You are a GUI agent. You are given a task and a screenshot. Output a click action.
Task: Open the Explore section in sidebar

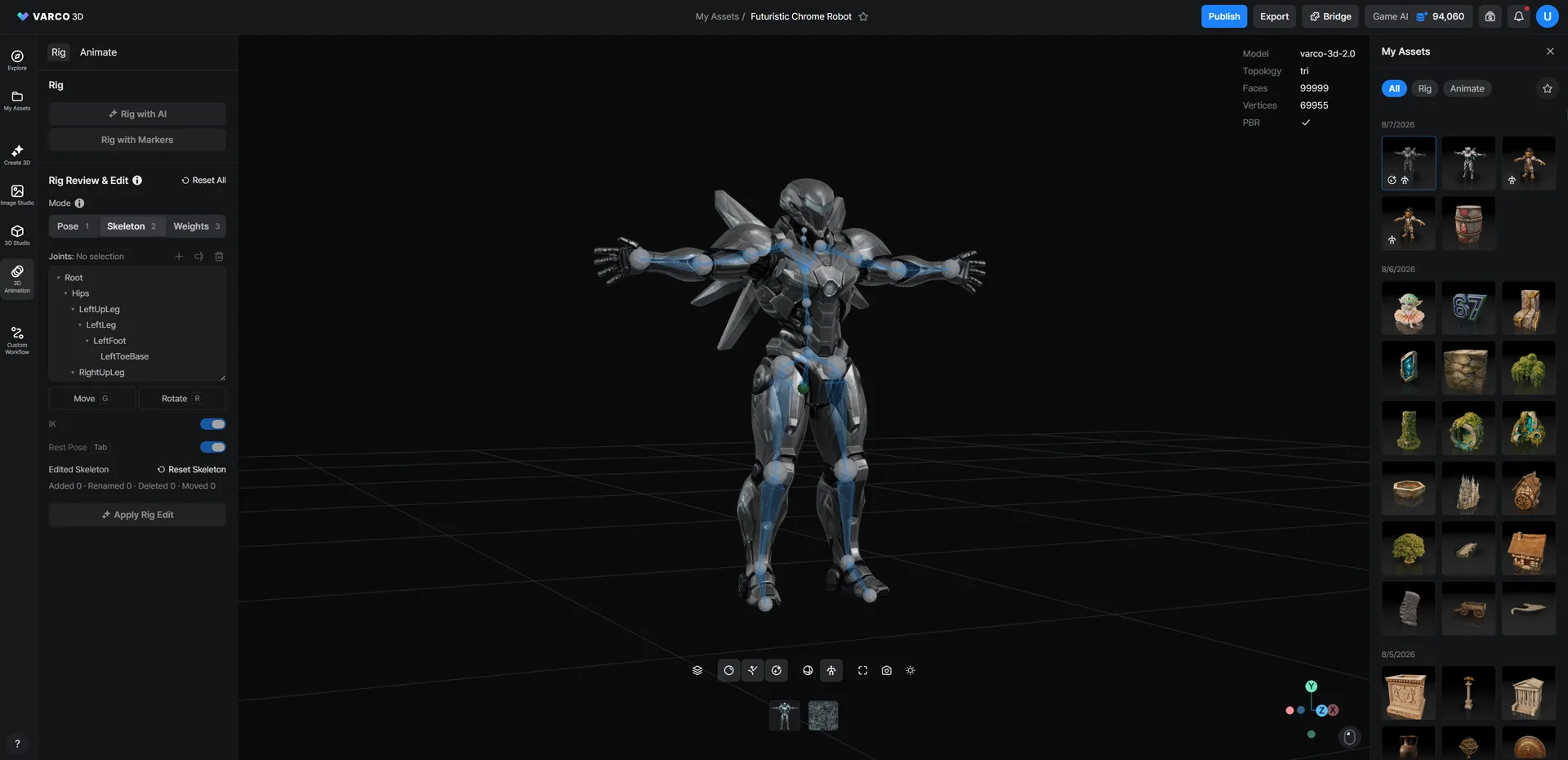click(x=17, y=60)
